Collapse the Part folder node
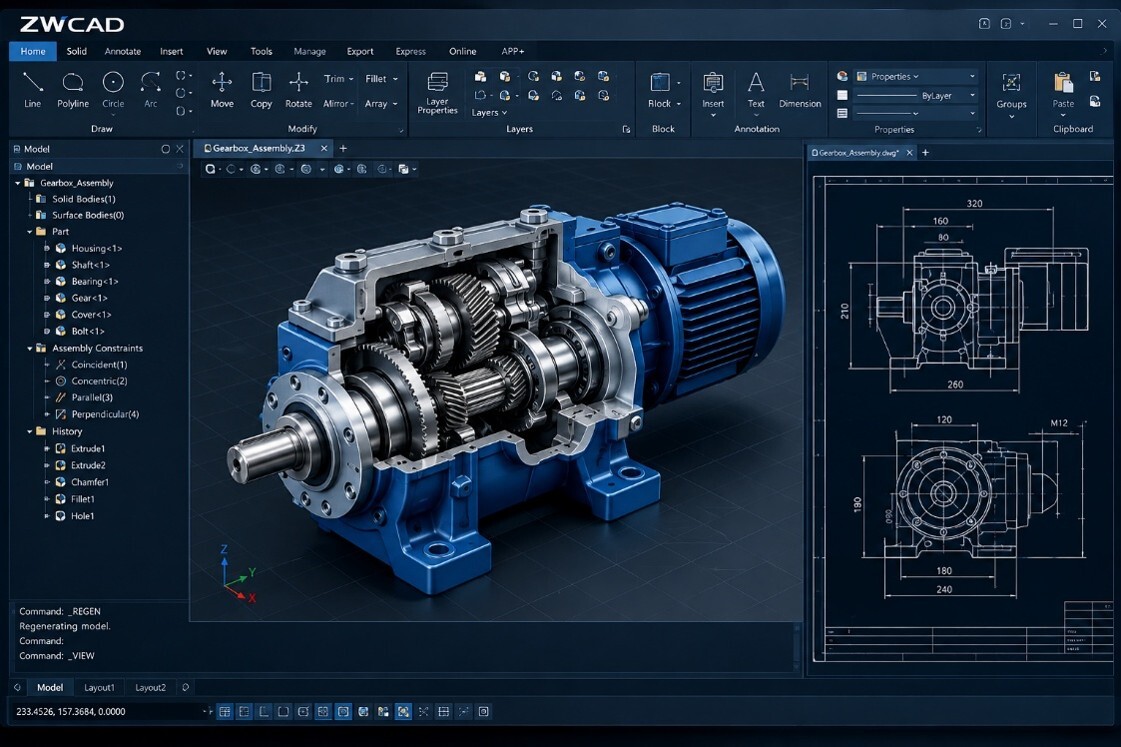 [x=29, y=232]
